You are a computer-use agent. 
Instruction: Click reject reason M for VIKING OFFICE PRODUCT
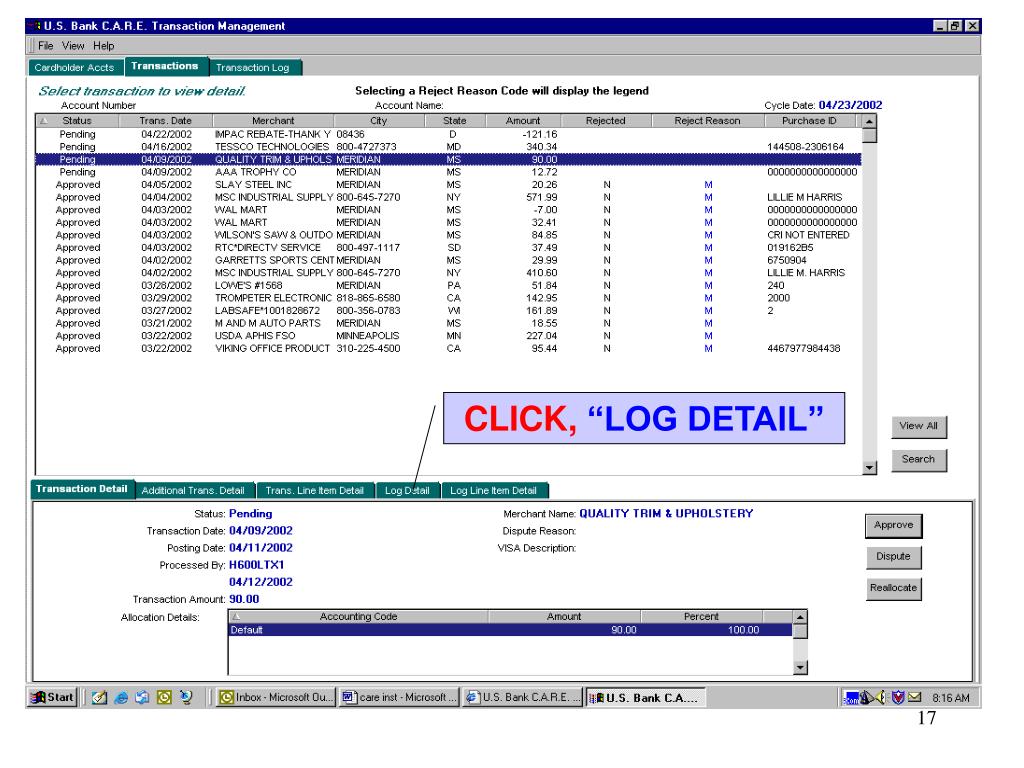tap(709, 349)
